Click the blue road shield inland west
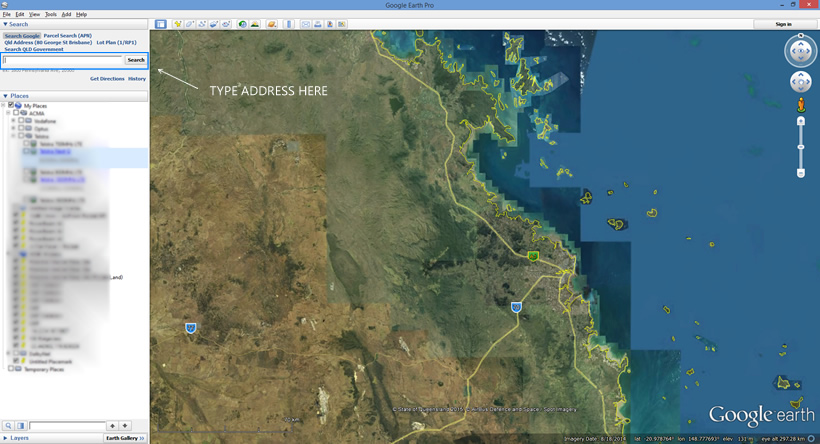 click(191, 328)
